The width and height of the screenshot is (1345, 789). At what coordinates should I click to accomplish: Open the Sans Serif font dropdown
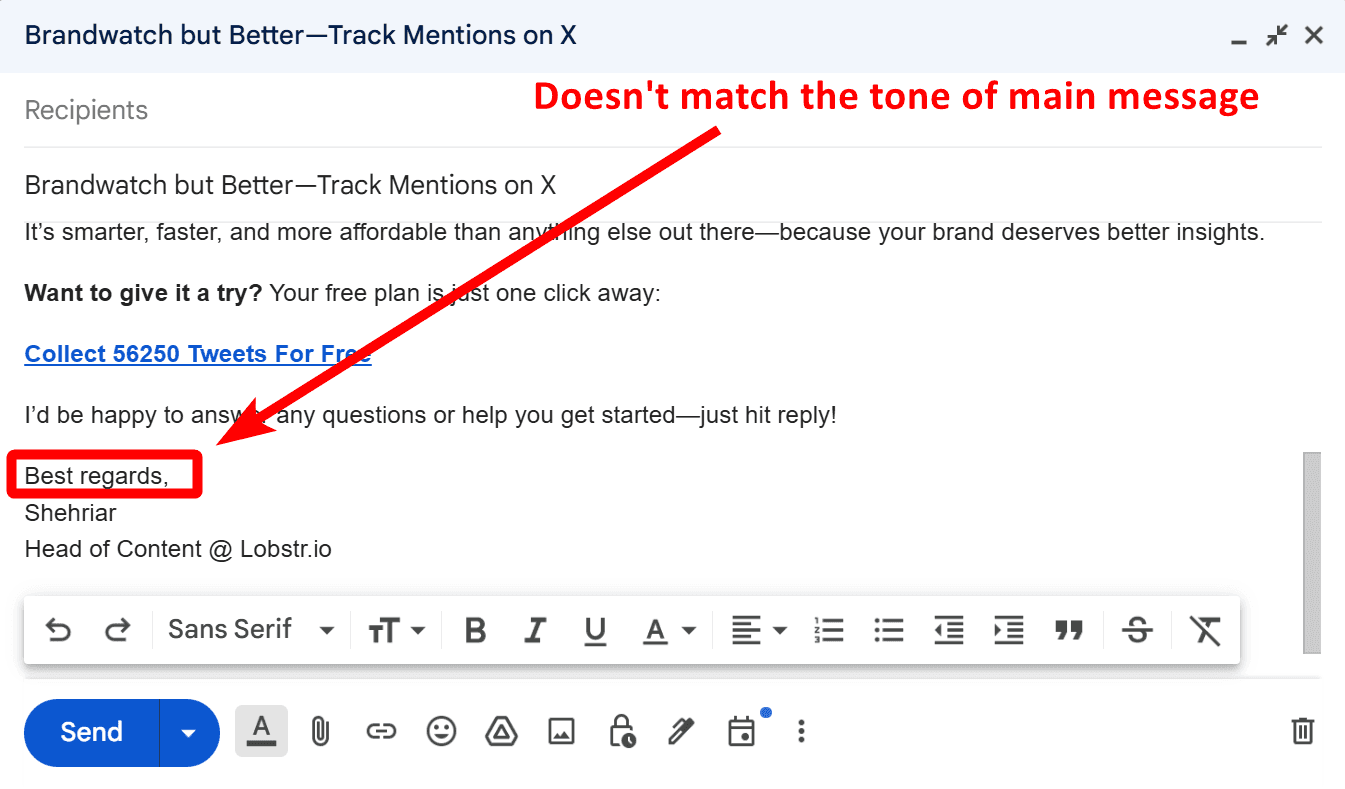pyautogui.click(x=251, y=630)
